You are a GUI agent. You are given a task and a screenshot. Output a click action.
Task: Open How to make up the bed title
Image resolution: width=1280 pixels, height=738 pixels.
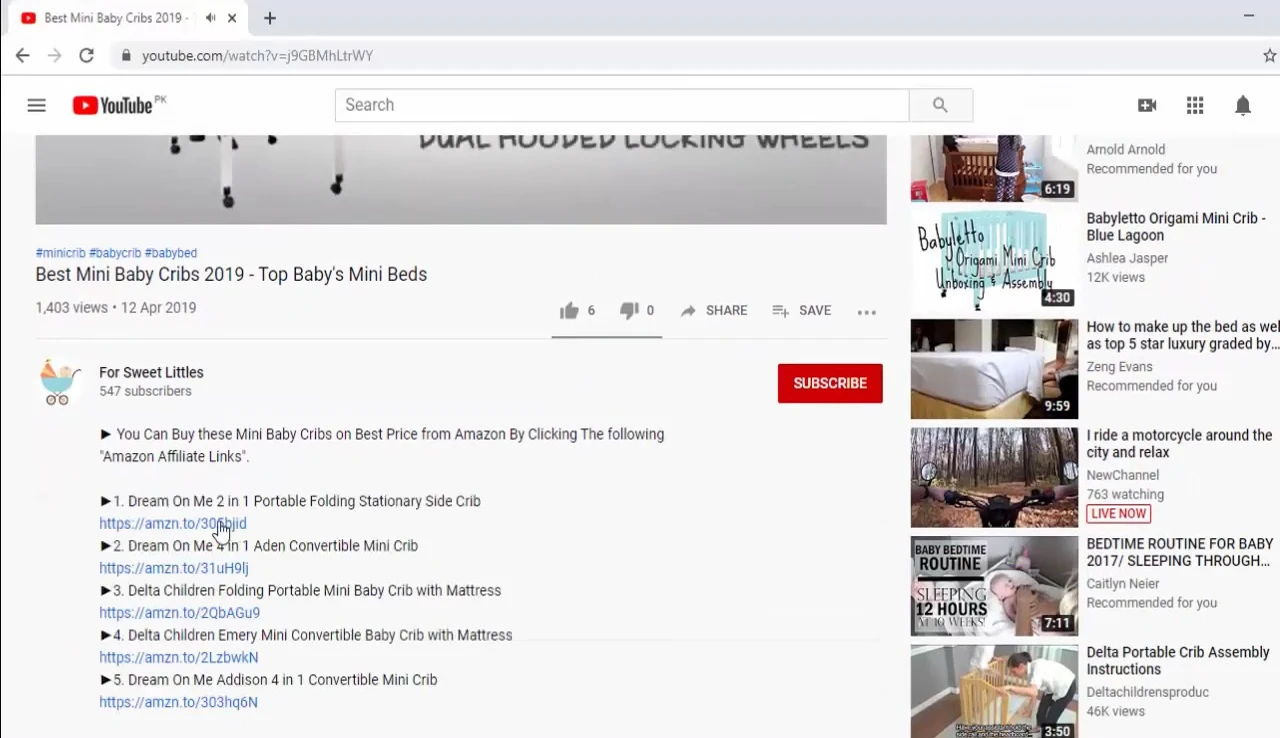click(1183, 335)
